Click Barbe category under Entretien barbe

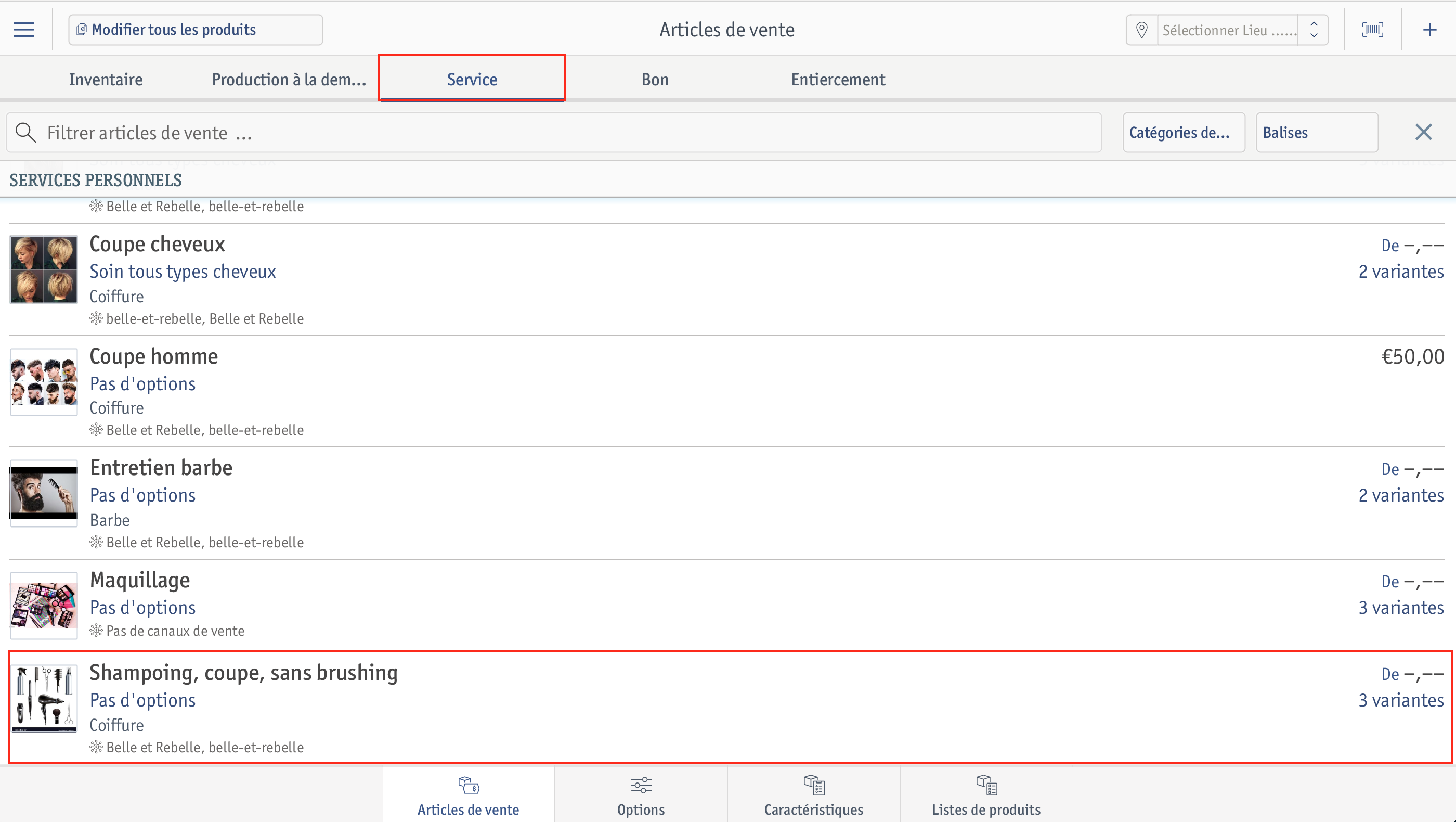pos(110,520)
